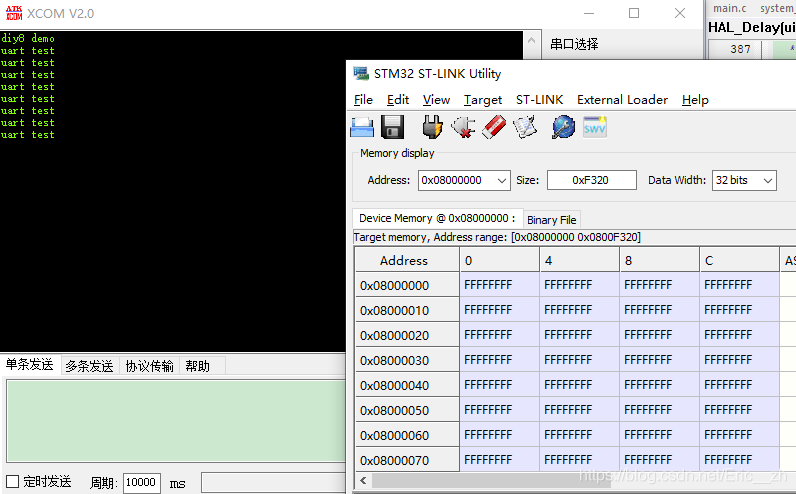The width and height of the screenshot is (796, 494).
Task: Click the Size input field 0xF320
Action: (x=591, y=180)
